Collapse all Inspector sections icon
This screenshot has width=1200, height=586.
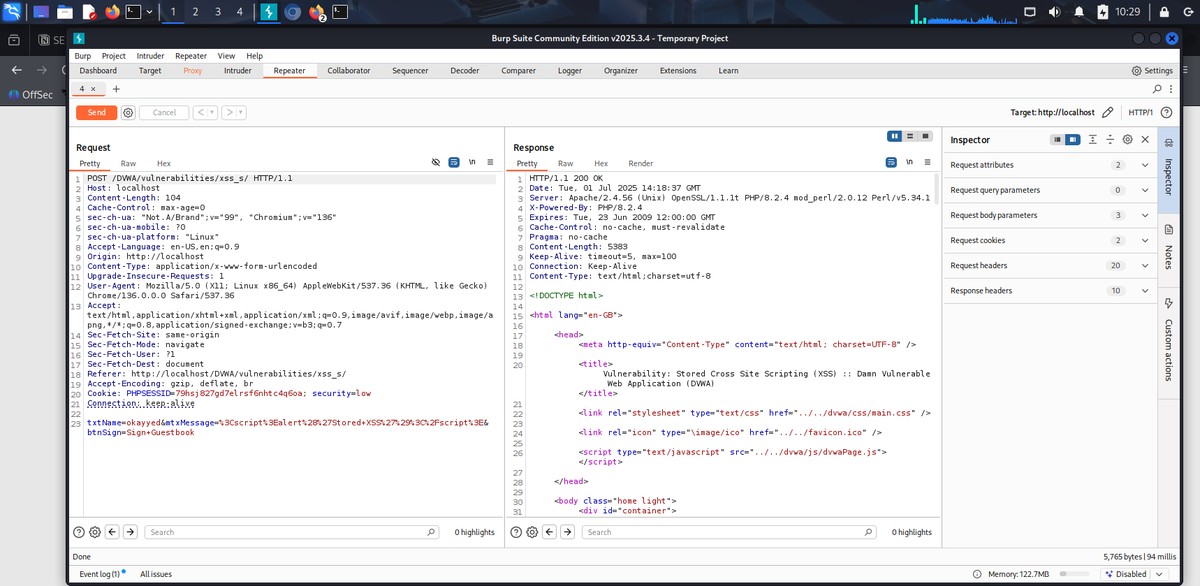coord(1110,140)
